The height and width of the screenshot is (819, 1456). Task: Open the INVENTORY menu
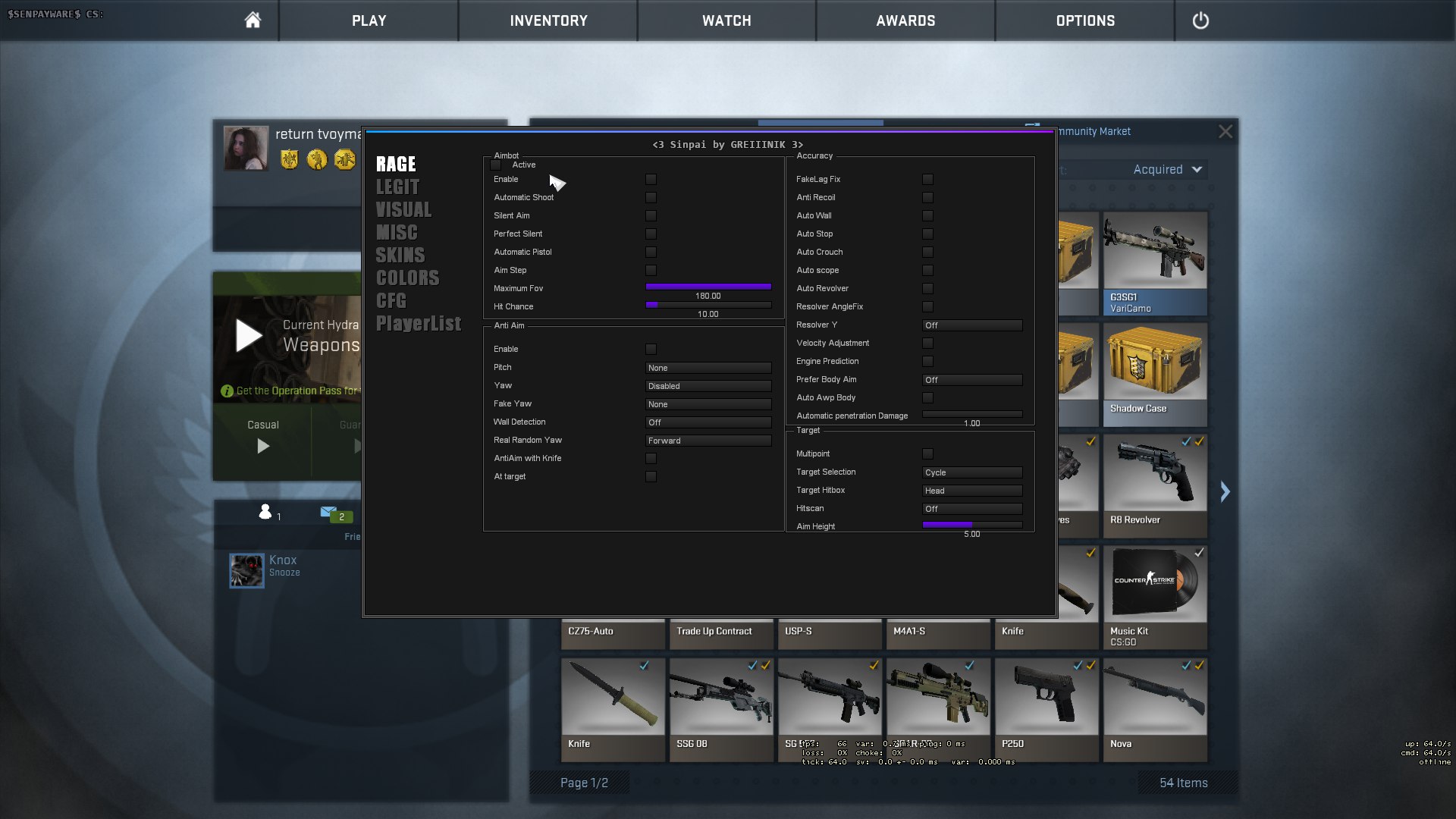tap(548, 20)
